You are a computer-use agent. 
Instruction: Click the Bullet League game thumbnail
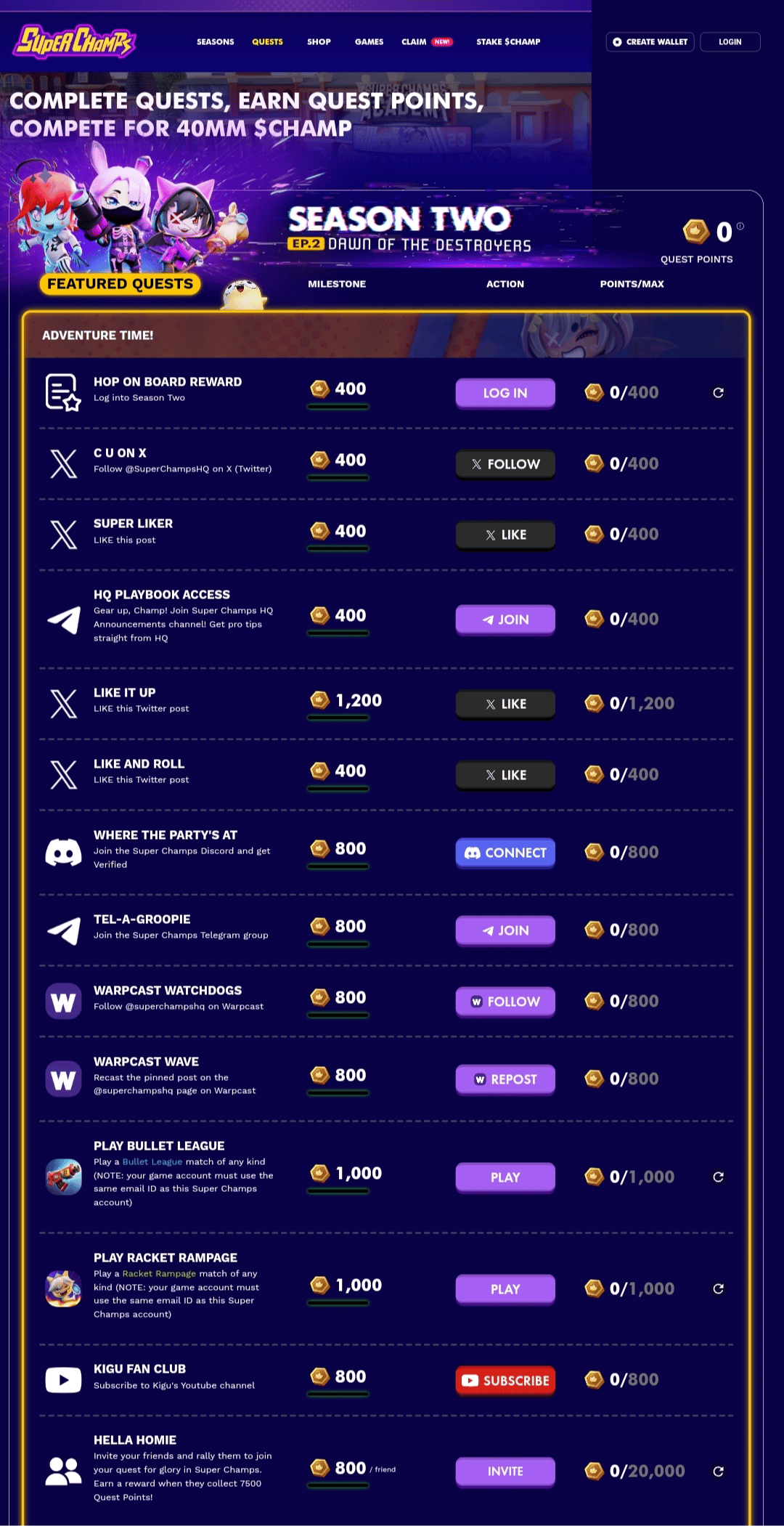pos(63,1177)
